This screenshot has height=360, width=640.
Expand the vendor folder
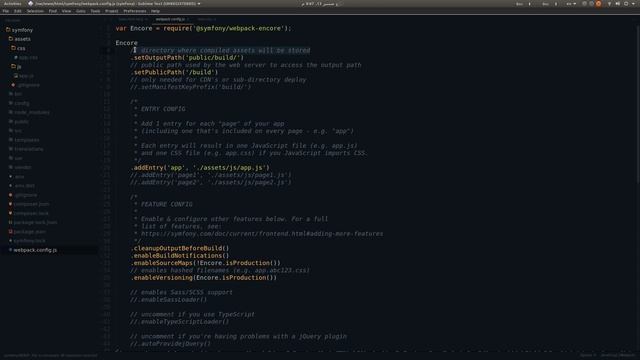pos(22,167)
